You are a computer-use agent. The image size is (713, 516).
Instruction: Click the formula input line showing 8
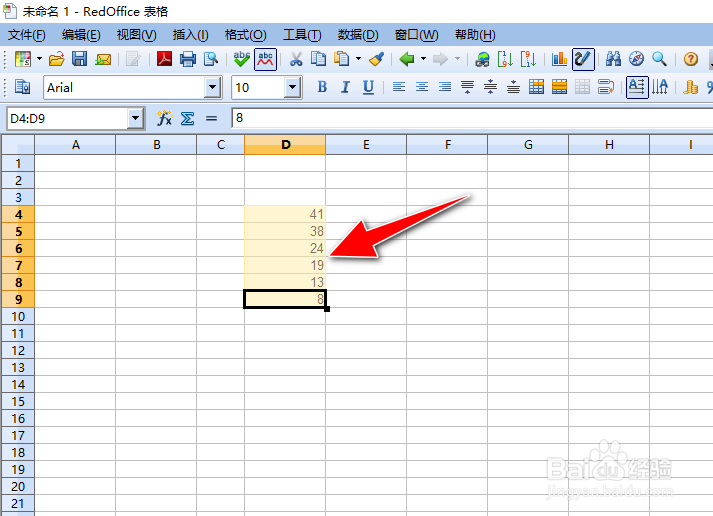(x=472, y=118)
